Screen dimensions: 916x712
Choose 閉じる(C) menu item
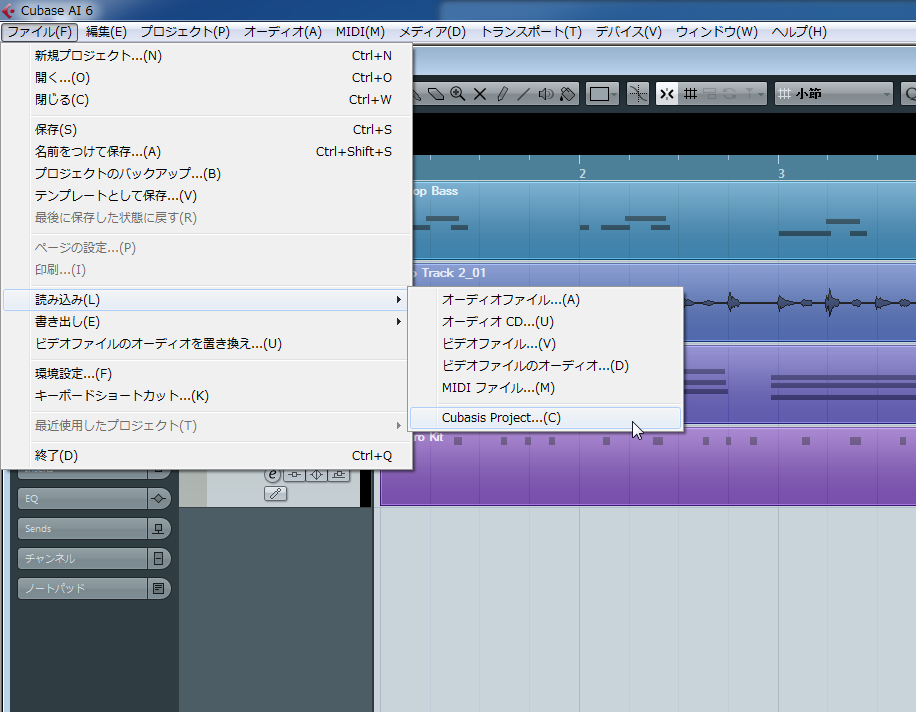click(207, 100)
